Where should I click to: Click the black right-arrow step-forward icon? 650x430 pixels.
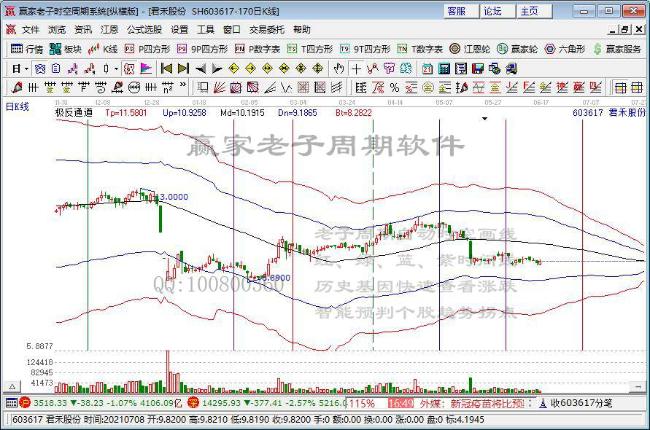tap(217, 68)
